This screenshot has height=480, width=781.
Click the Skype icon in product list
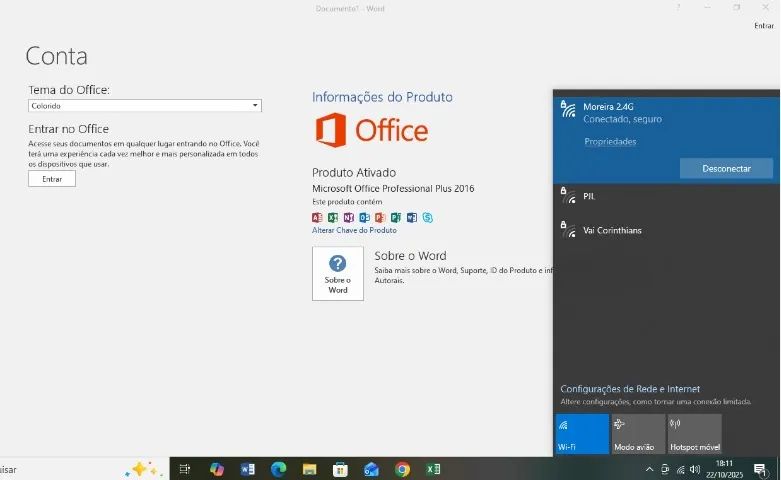tap(428, 218)
